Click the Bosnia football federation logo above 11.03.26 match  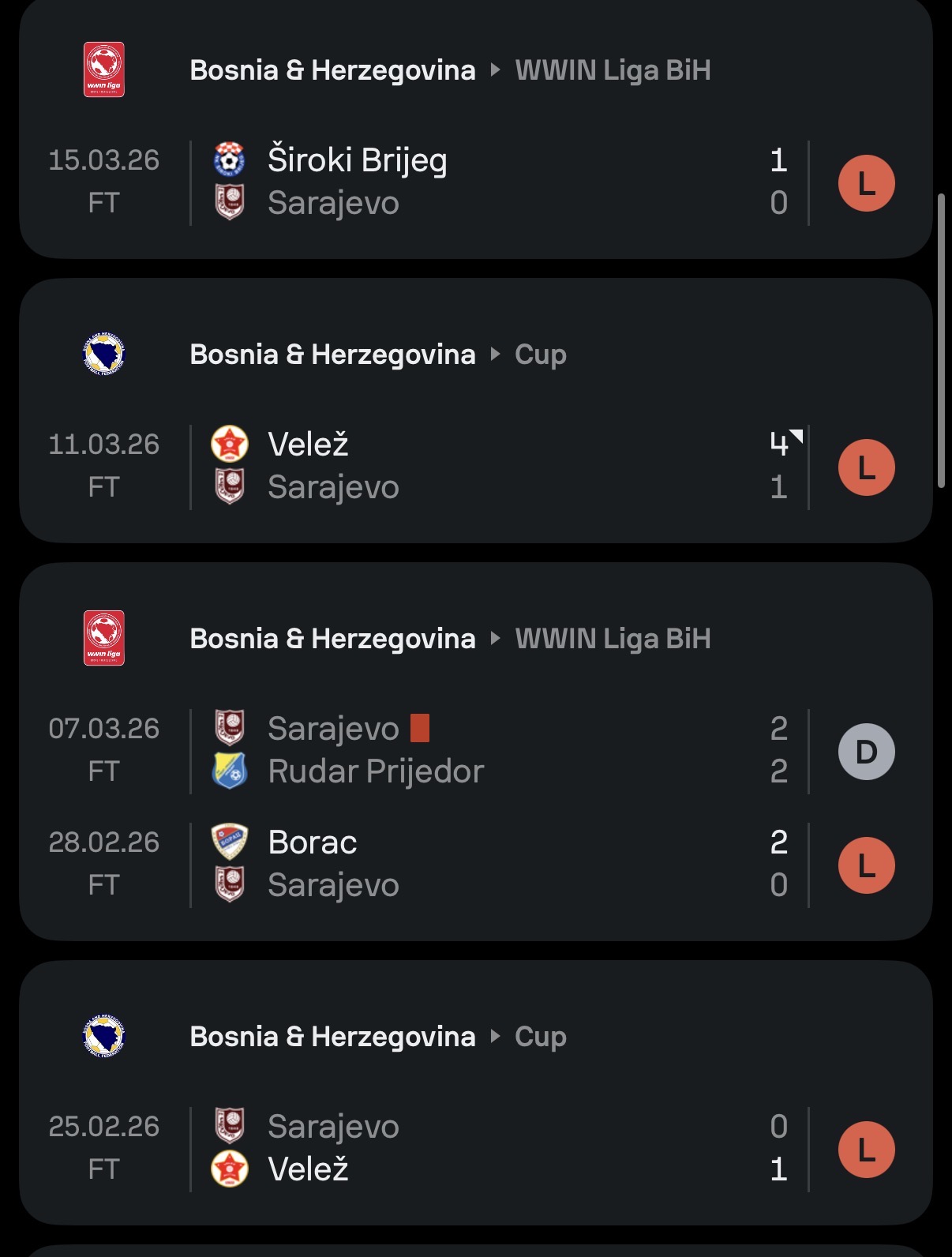[x=104, y=354]
